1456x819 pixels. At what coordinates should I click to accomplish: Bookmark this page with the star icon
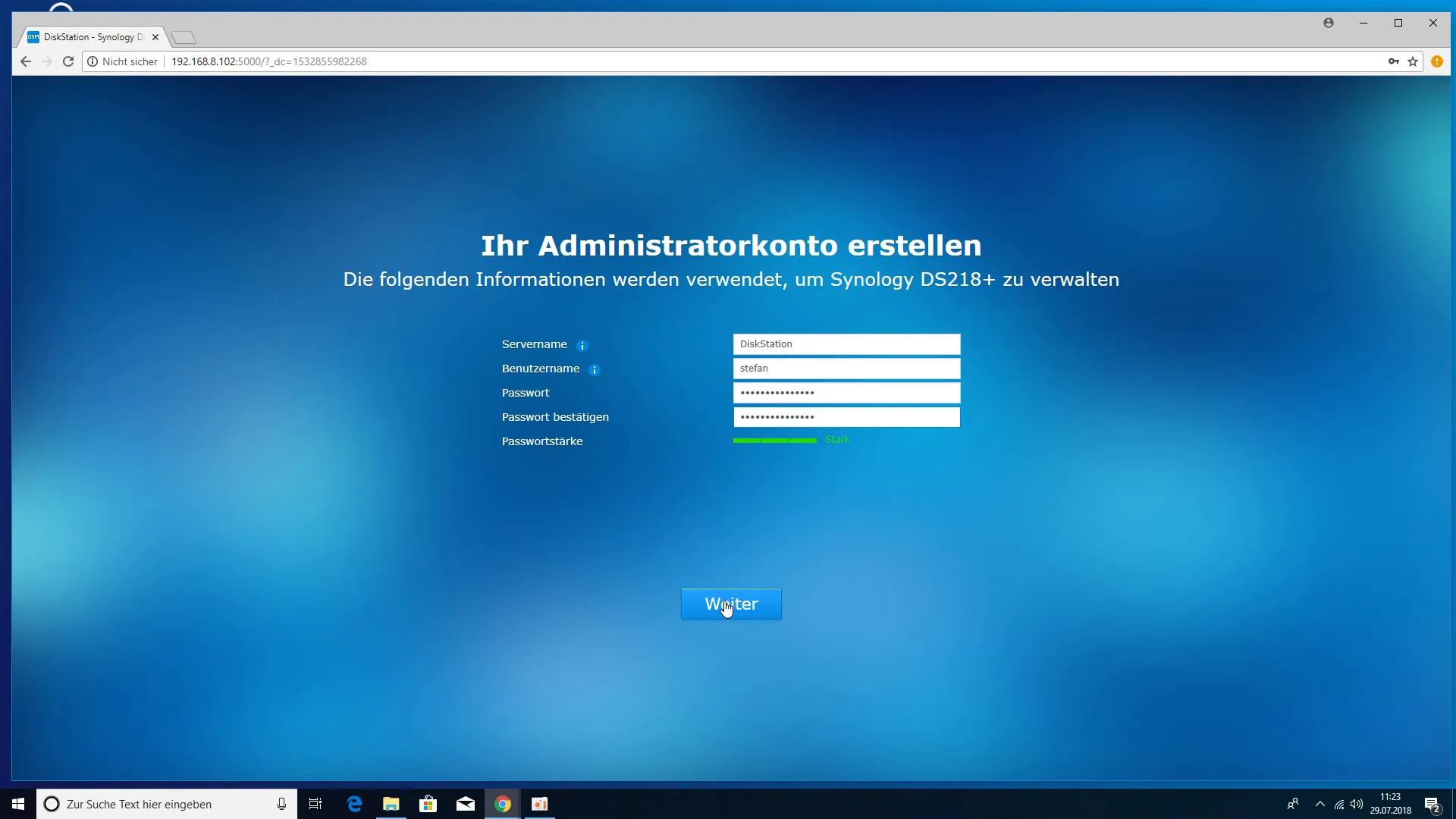tap(1413, 61)
